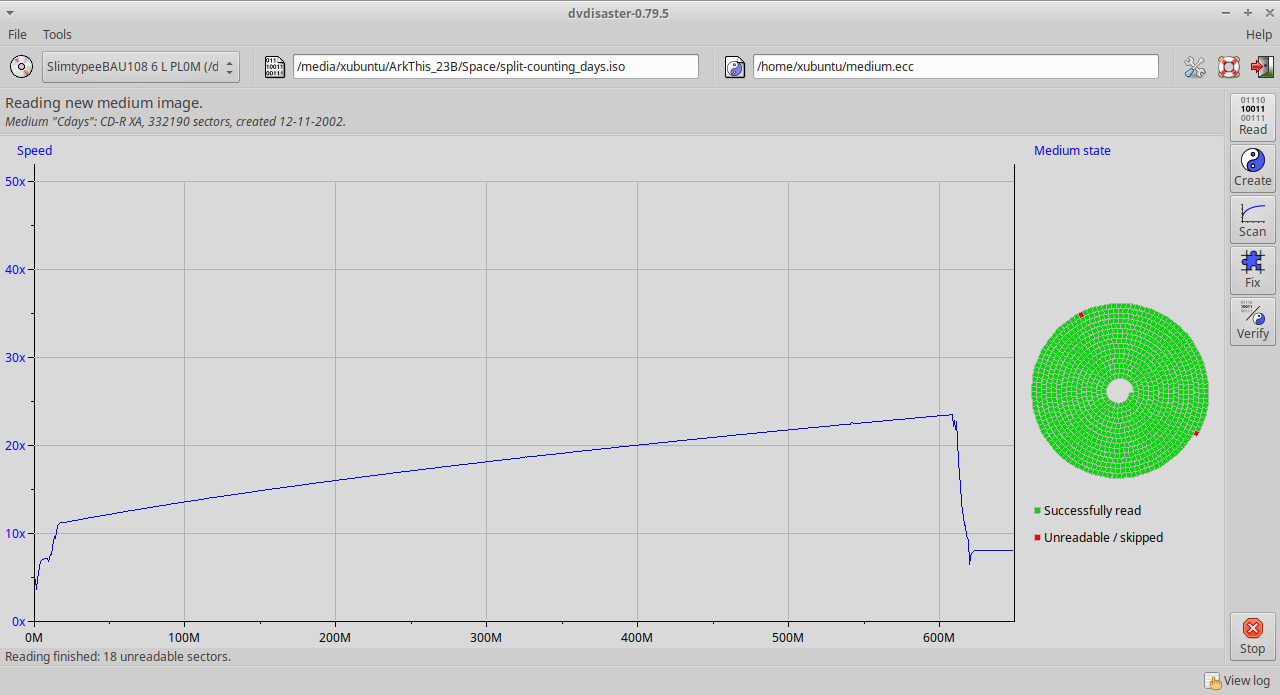1280x695 pixels.
Task: Start a medium Scan
Action: 1252,219
